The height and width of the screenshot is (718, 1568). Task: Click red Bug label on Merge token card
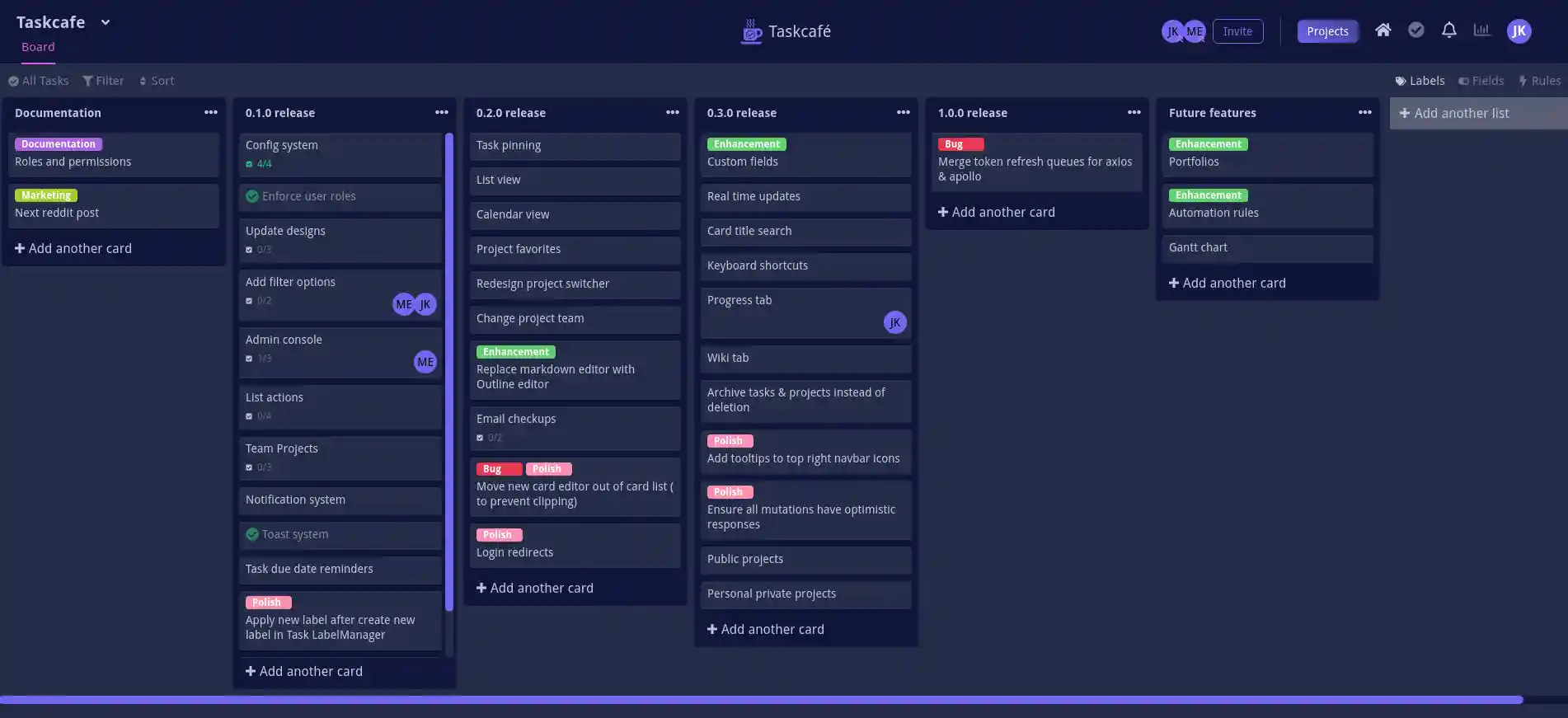[x=960, y=144]
